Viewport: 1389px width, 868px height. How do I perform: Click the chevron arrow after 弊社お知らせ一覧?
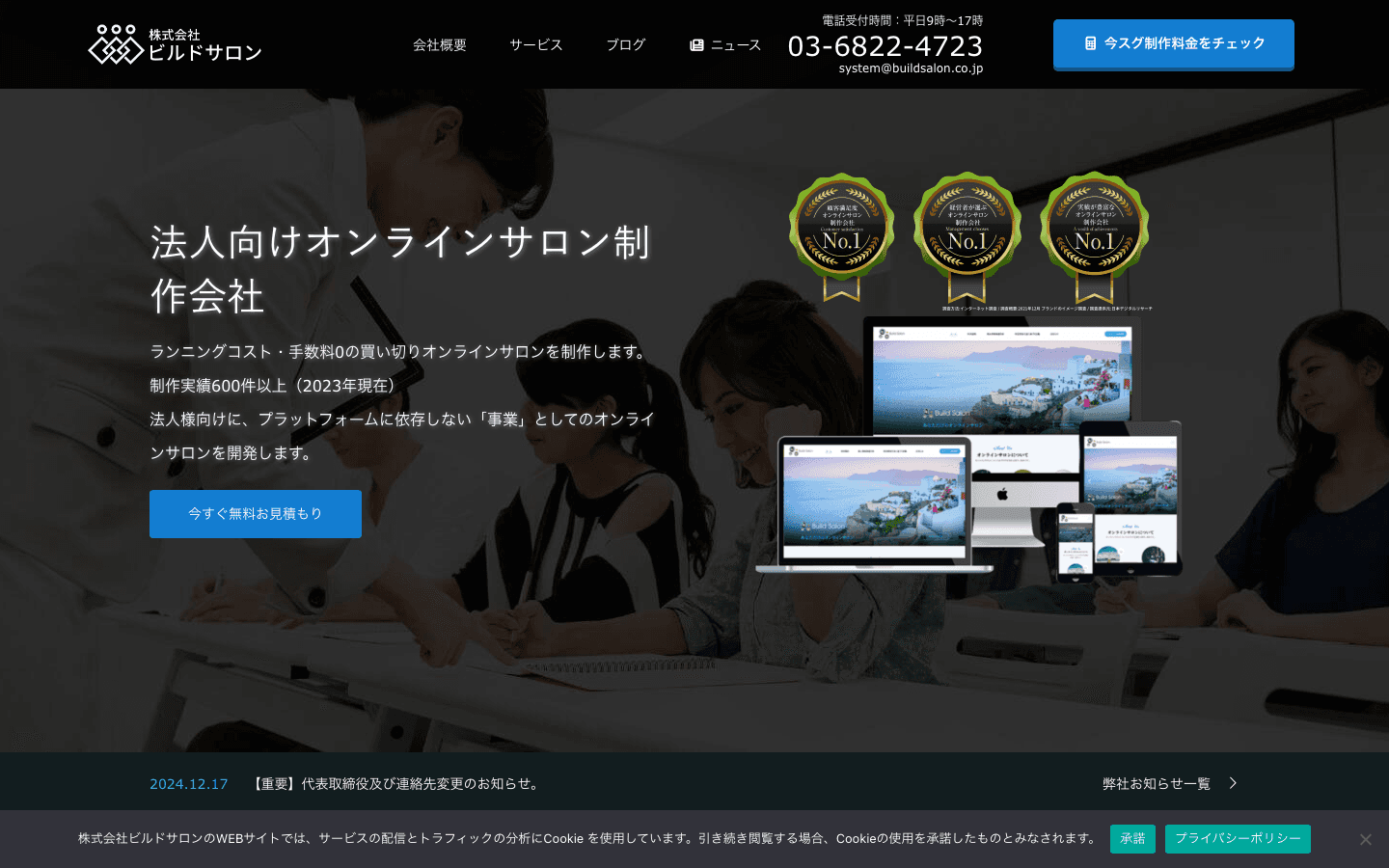(x=1233, y=783)
